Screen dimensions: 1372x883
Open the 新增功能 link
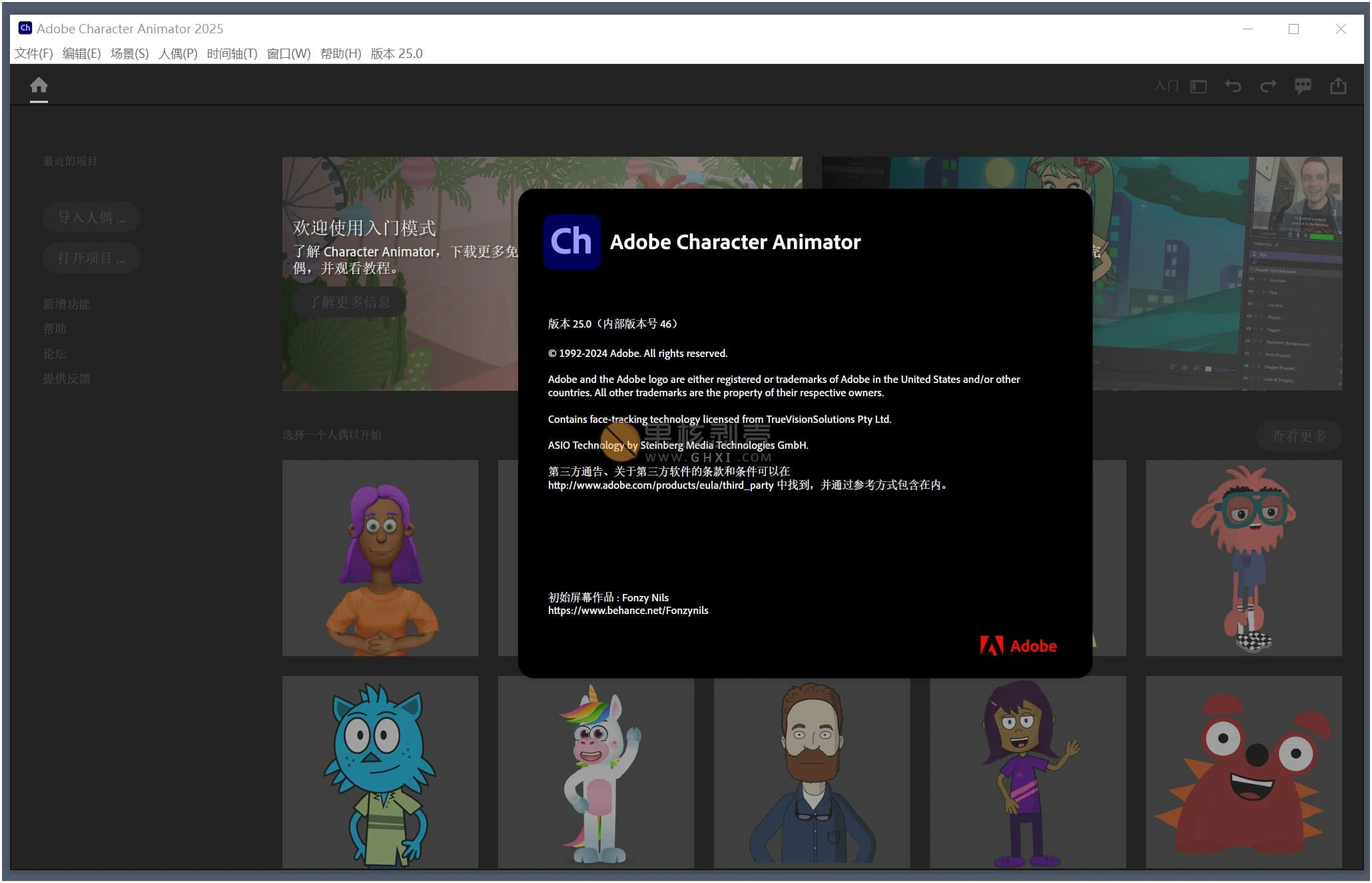(67, 304)
